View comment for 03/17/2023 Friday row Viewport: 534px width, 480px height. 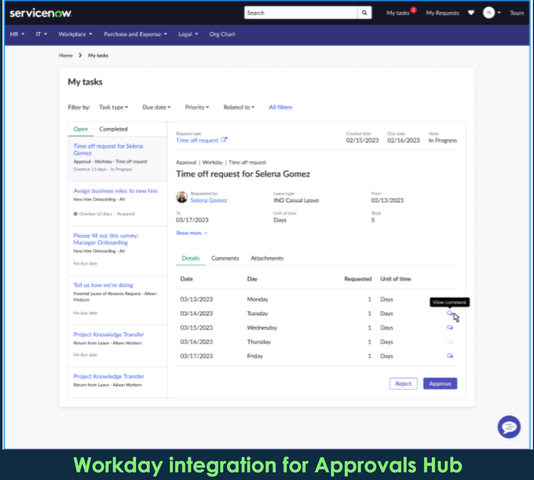[450, 356]
